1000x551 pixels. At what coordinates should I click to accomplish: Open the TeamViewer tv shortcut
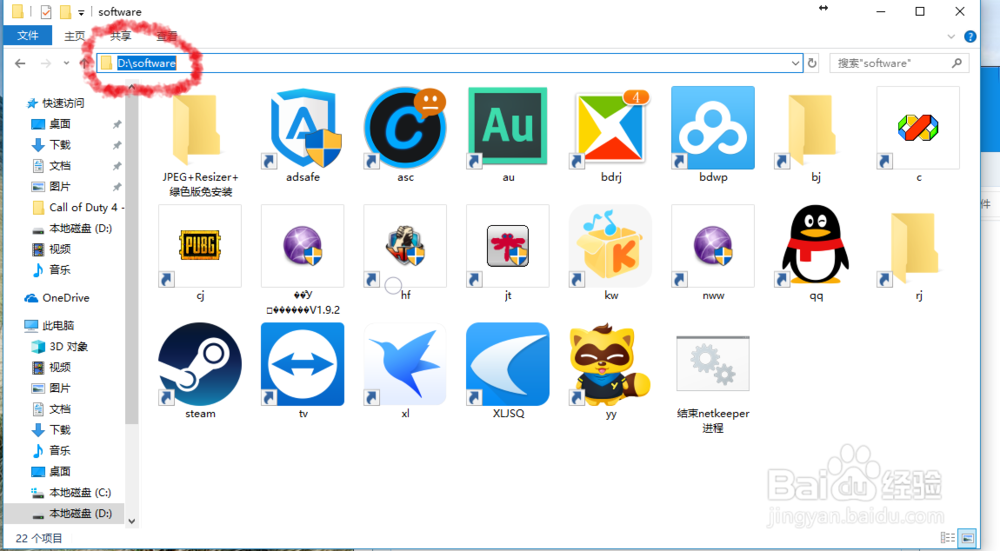(x=303, y=364)
